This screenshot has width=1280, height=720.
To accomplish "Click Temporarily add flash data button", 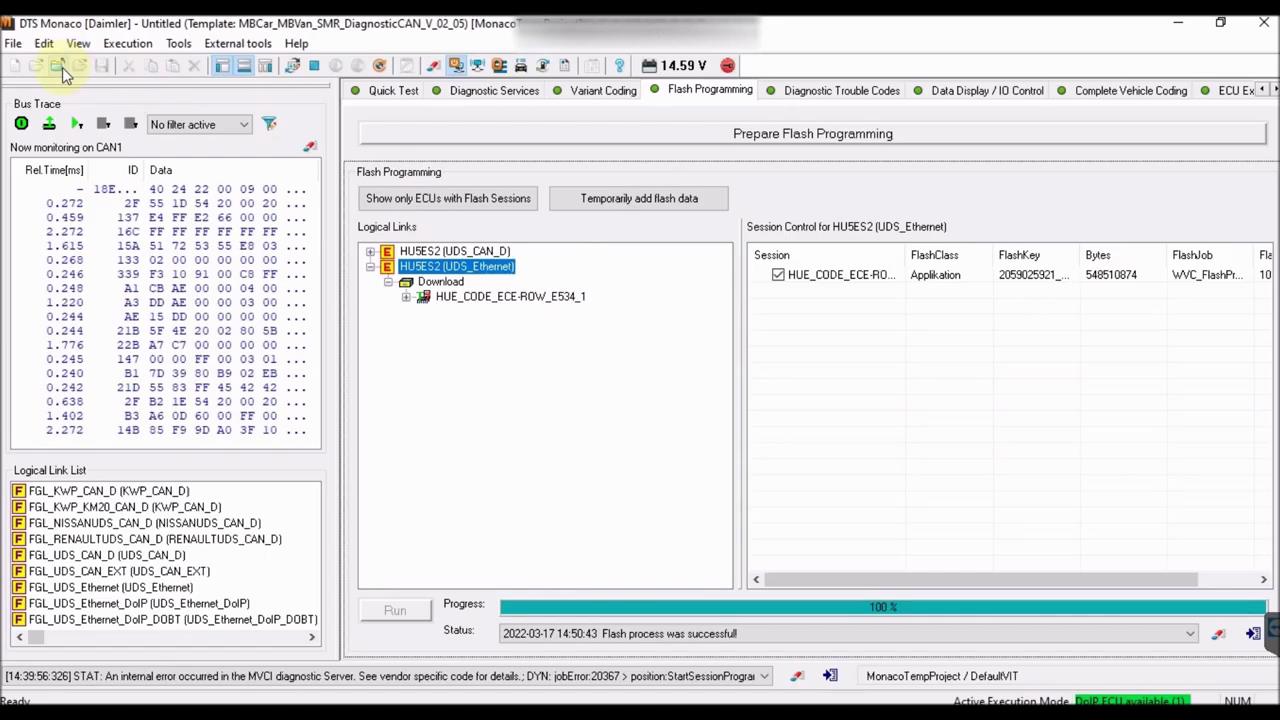I will [x=639, y=199].
